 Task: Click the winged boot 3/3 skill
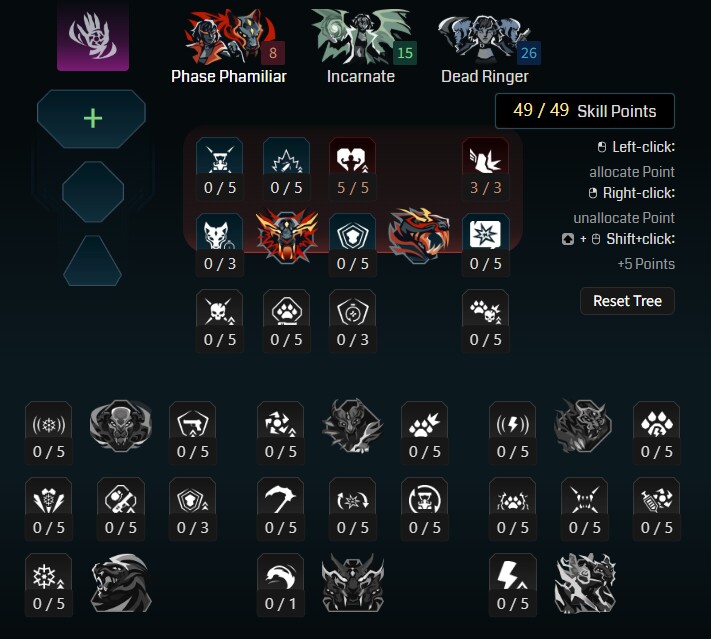pos(485,168)
